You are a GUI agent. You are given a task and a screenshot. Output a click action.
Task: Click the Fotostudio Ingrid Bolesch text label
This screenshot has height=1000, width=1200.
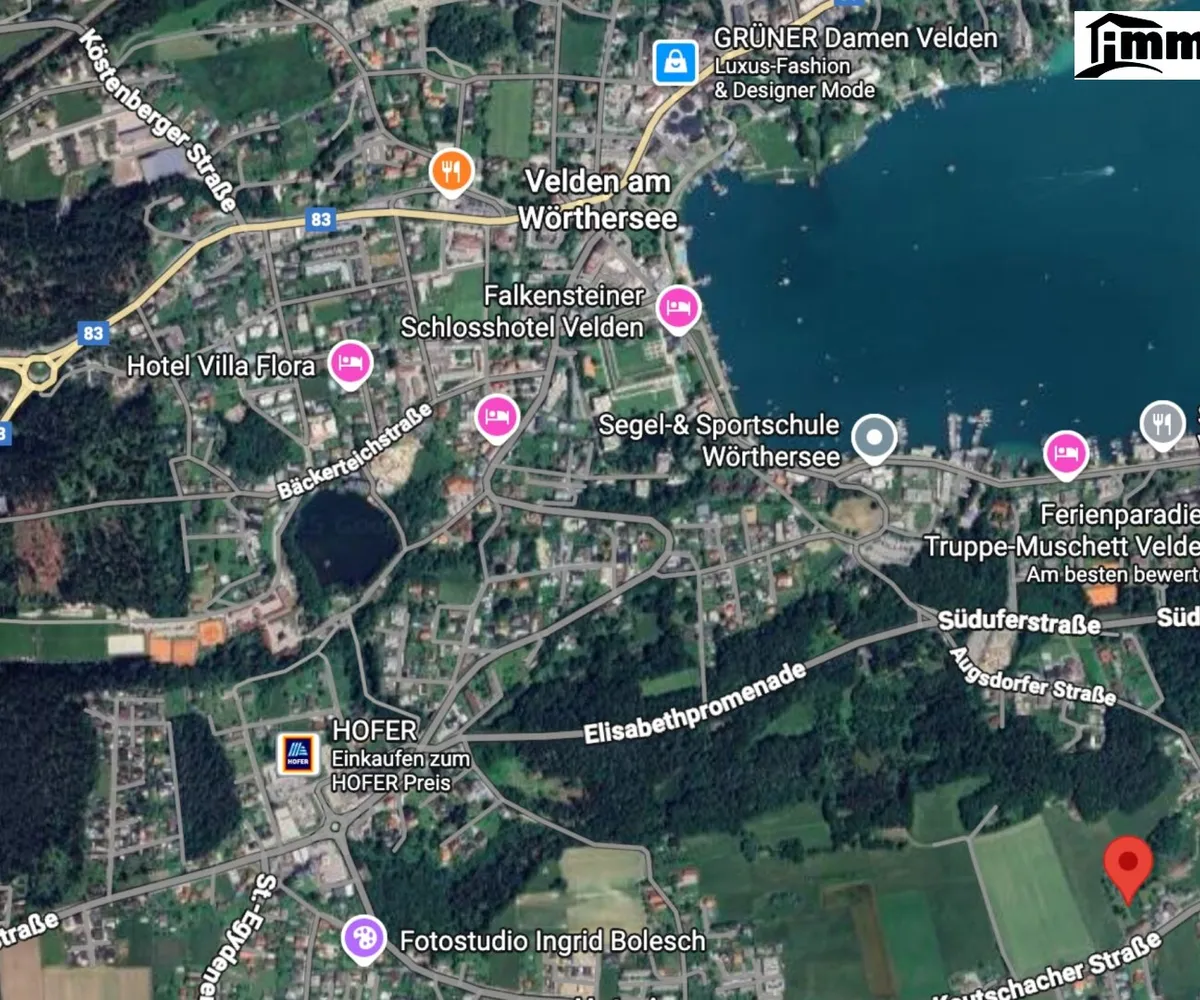[x=552, y=941]
